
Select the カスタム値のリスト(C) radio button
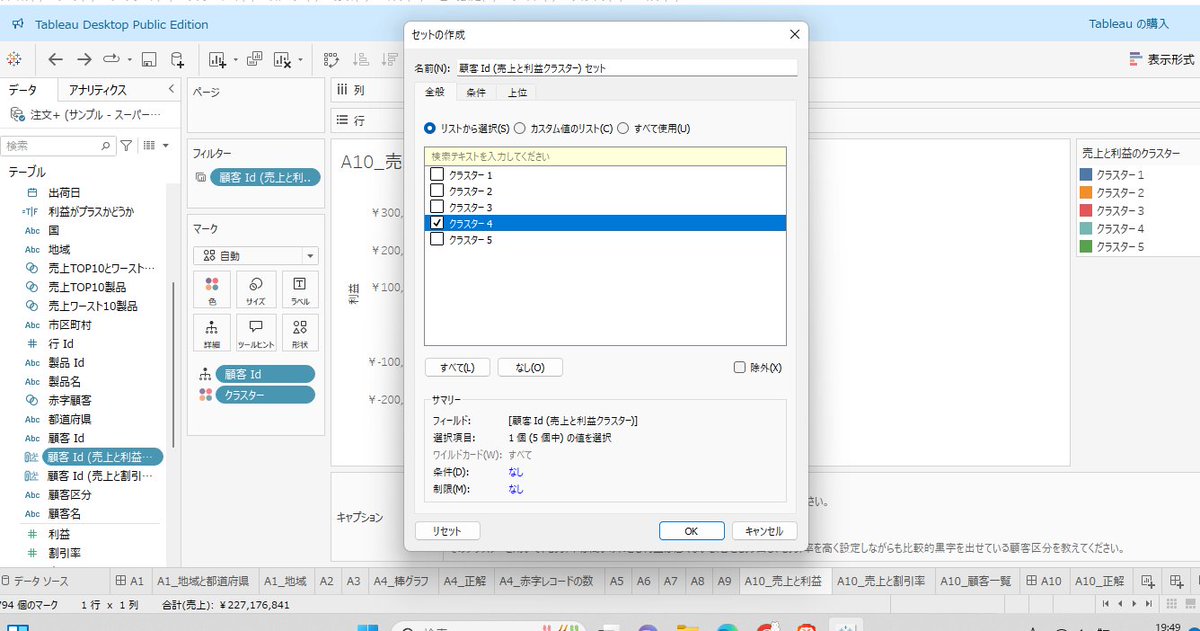tap(520, 128)
